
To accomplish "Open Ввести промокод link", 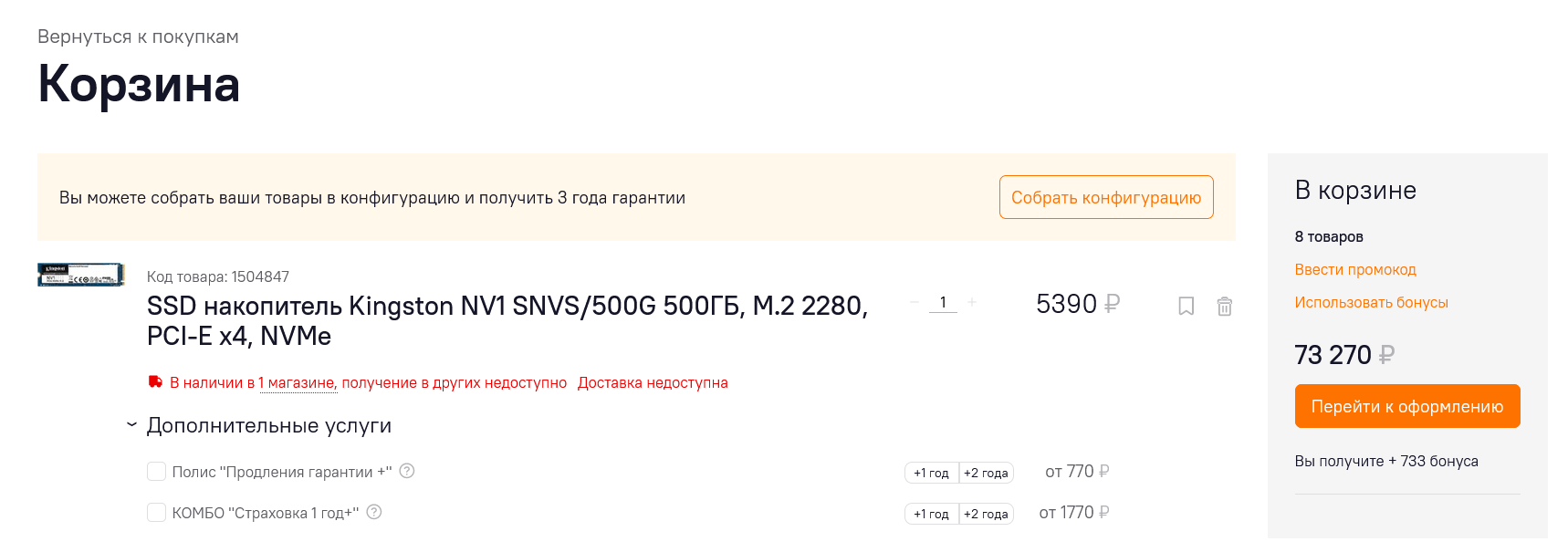I will pyautogui.click(x=1354, y=269).
